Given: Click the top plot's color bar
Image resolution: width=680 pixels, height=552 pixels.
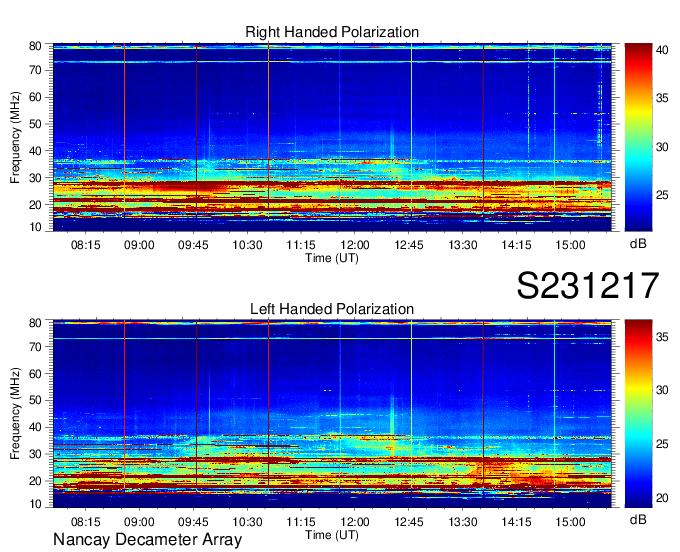Looking at the screenshot, I should pyautogui.click(x=638, y=137).
